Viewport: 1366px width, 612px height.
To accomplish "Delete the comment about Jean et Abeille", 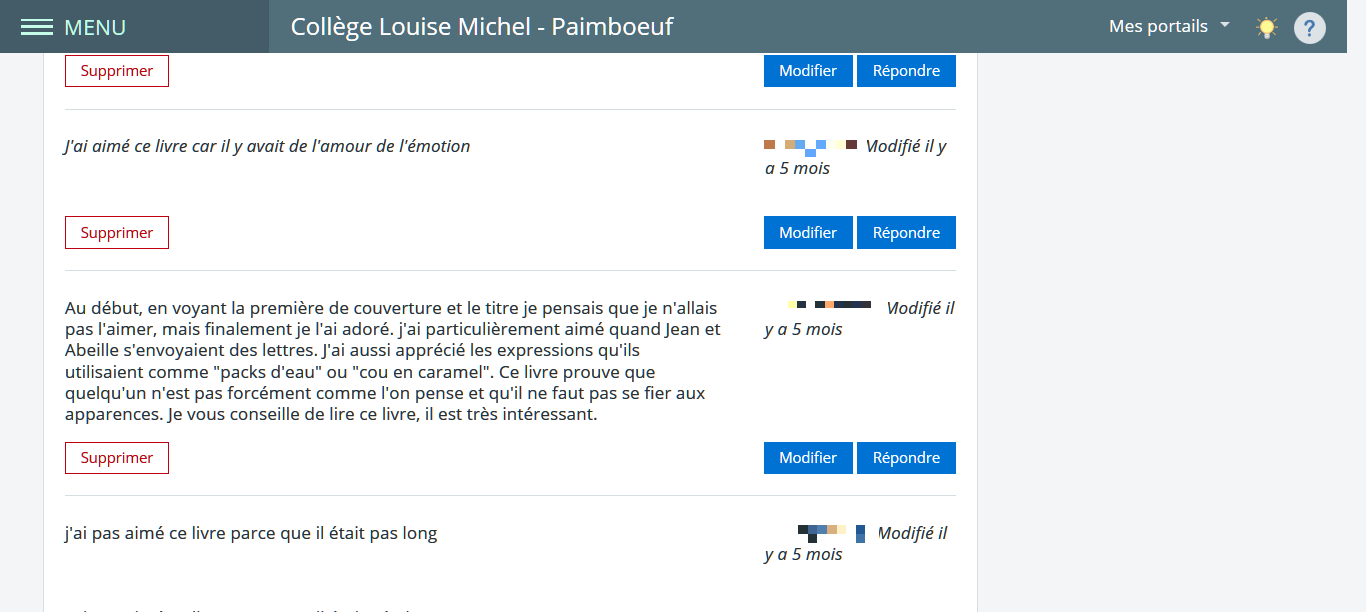I will point(116,458).
